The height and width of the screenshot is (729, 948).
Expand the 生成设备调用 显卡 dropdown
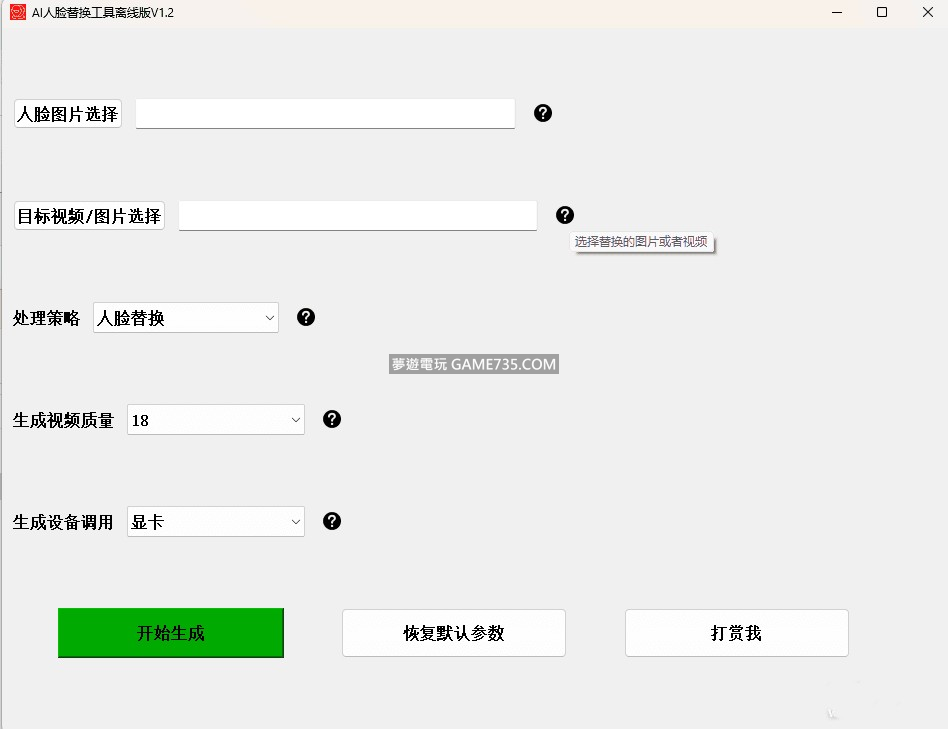click(216, 522)
